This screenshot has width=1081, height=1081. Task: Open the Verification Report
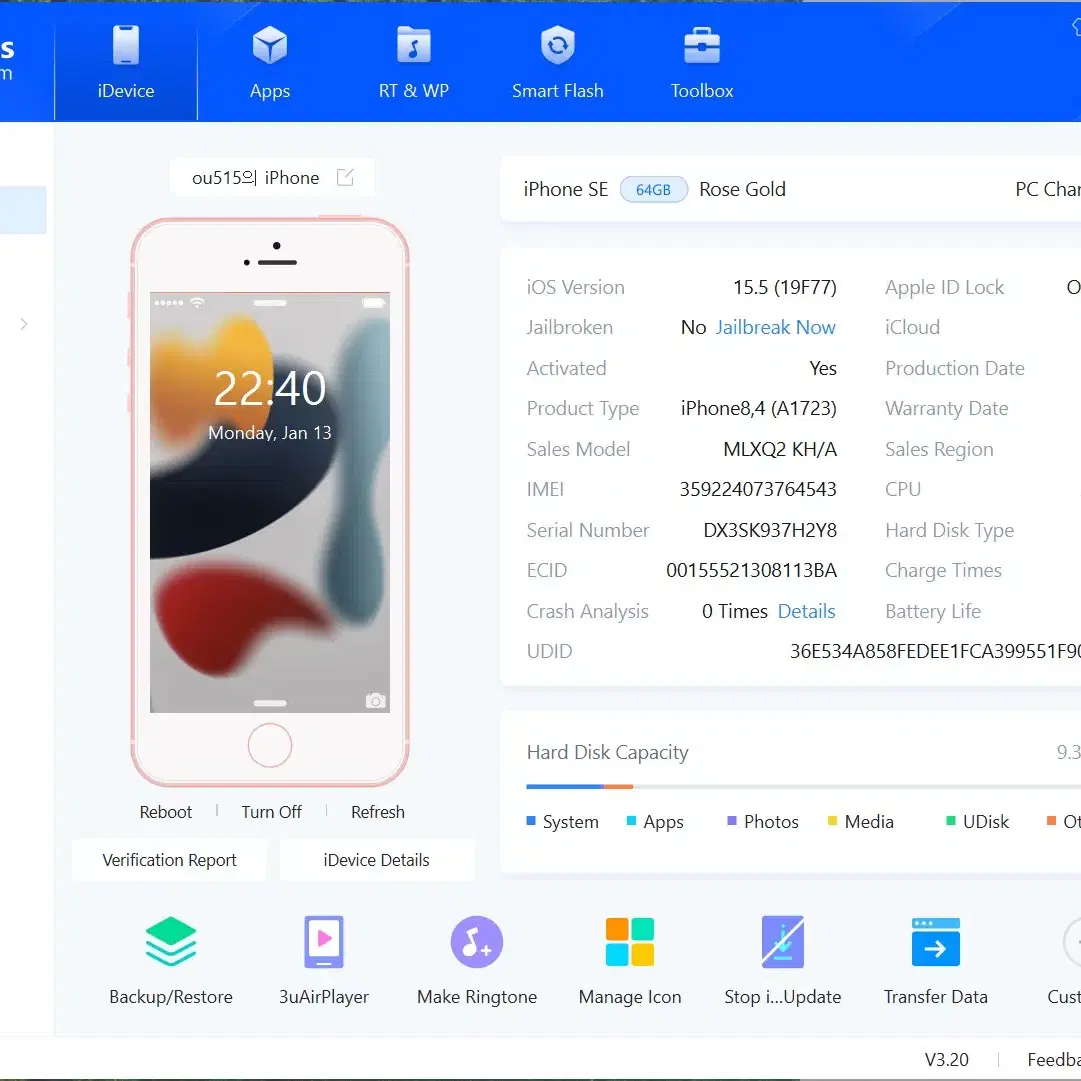(170, 860)
